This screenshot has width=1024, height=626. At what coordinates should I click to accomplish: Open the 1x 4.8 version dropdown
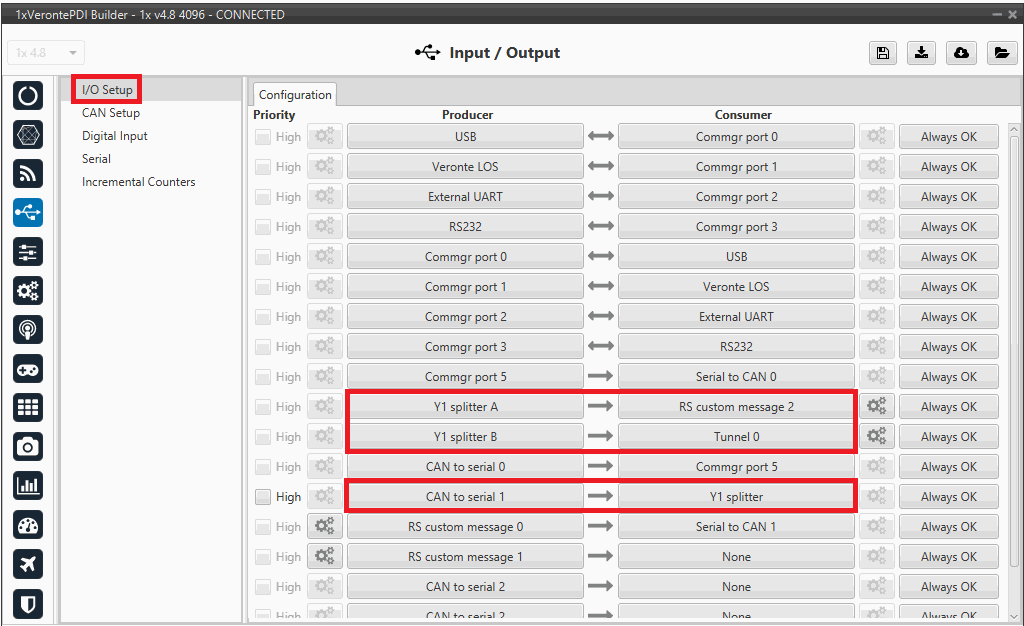tap(46, 53)
